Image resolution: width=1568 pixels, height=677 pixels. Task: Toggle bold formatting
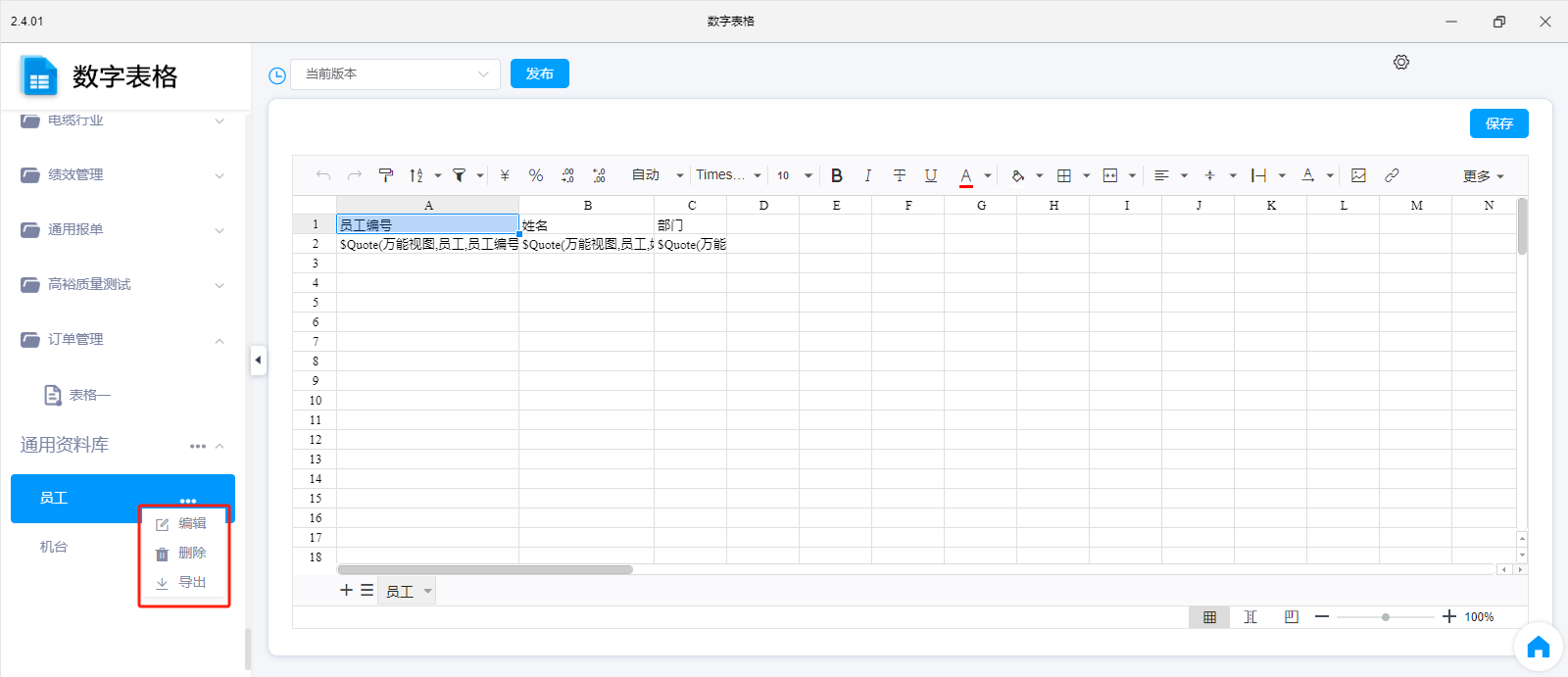837,175
